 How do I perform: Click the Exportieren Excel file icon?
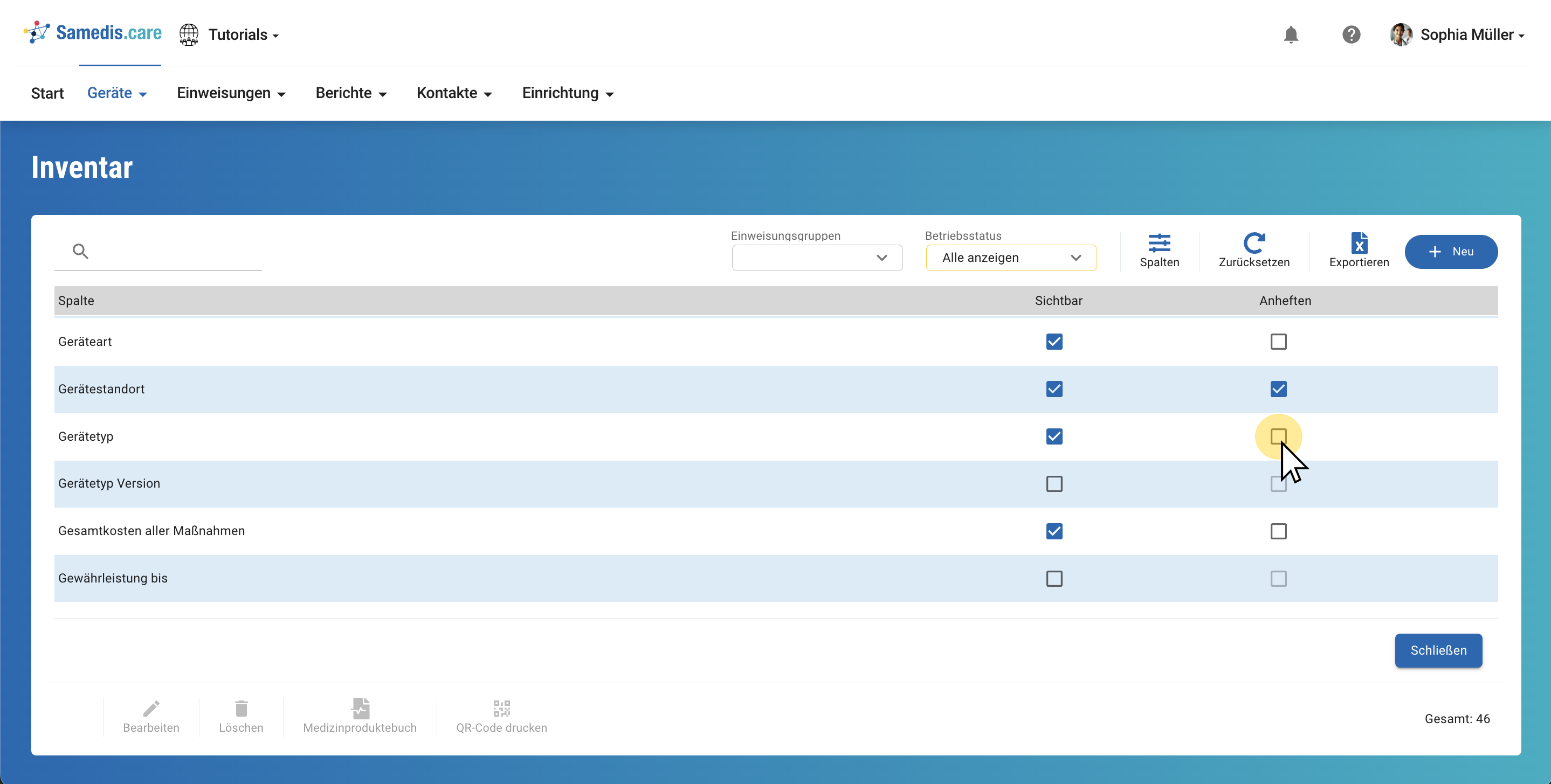(1359, 244)
